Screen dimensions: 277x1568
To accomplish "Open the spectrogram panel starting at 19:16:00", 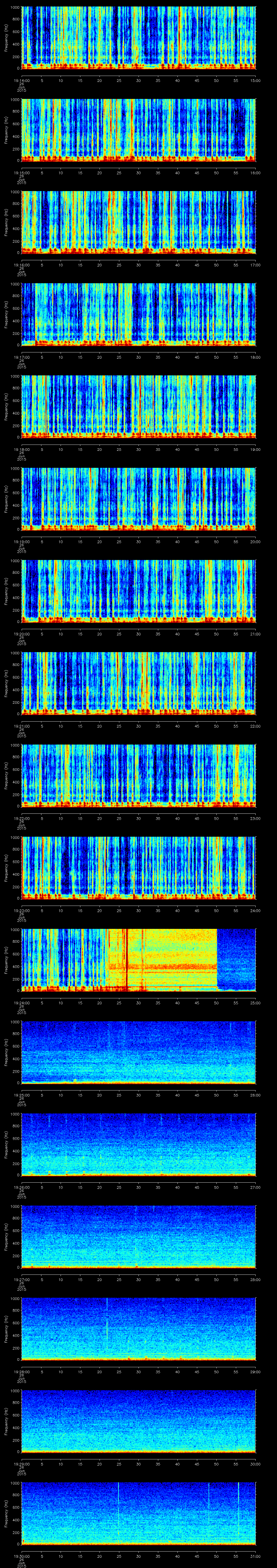I will click(x=139, y=222).
